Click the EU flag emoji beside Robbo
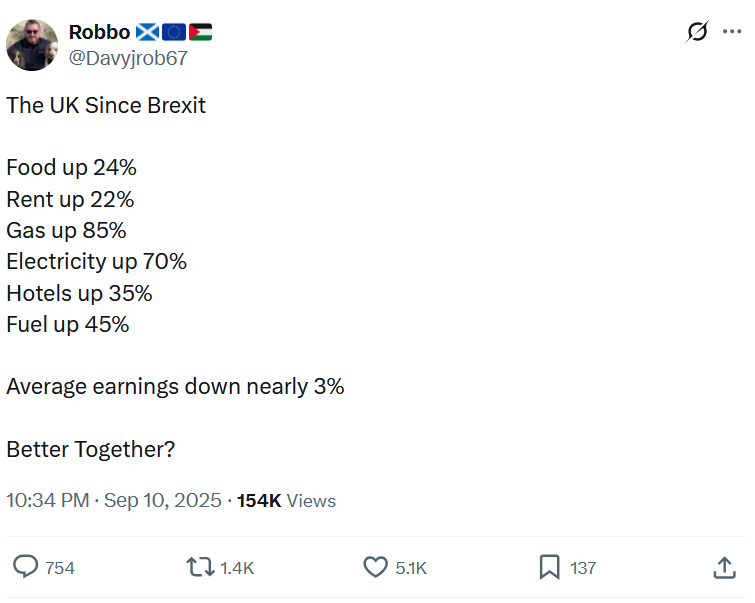Screen dimensions: 755x603 [x=174, y=32]
